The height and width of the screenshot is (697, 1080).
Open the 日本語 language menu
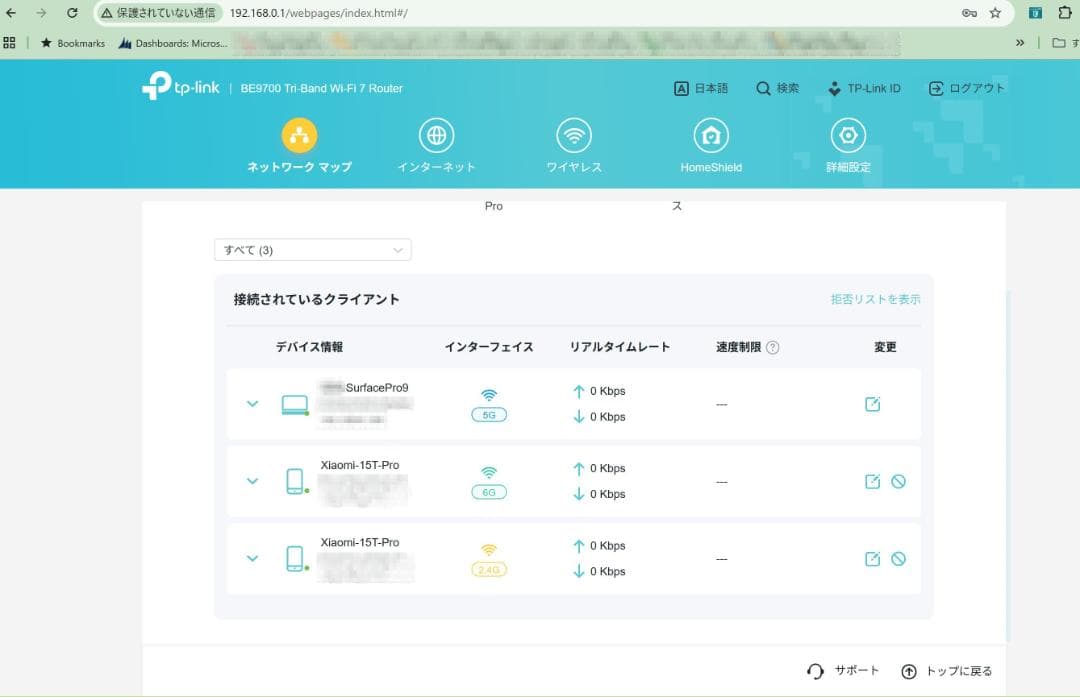pos(701,88)
